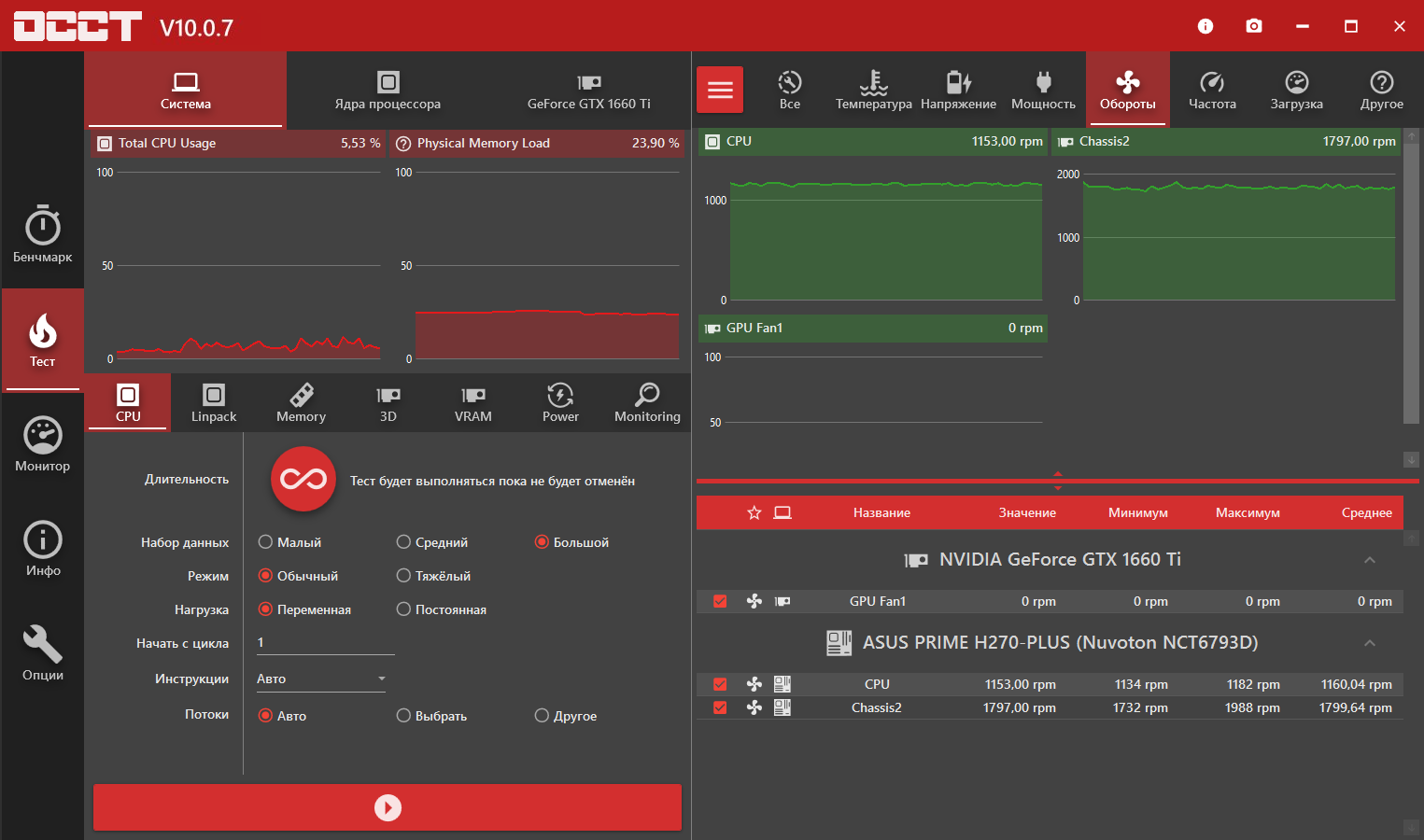Sort by Среднее column

coord(1367,512)
